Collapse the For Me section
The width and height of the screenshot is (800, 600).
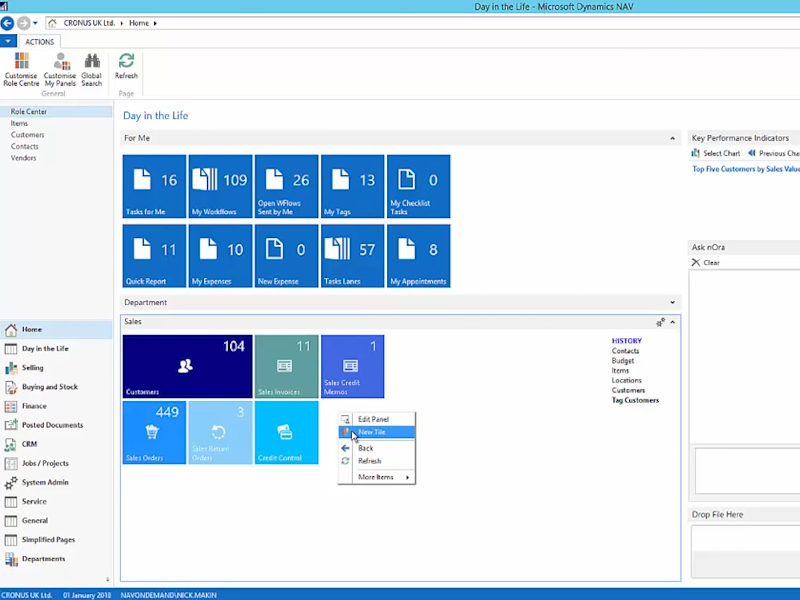tap(672, 138)
